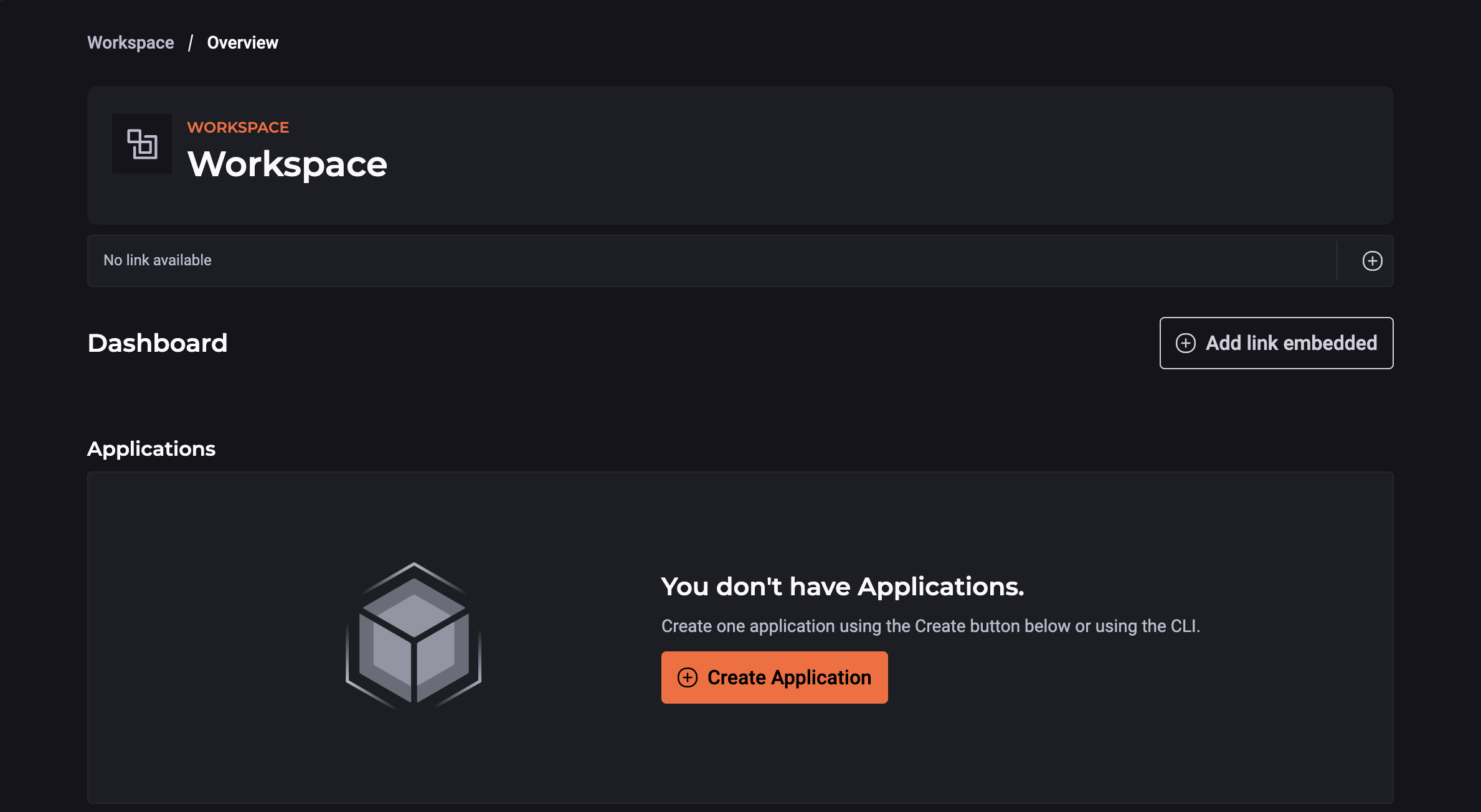Click the Dashboard section heading

(x=157, y=343)
